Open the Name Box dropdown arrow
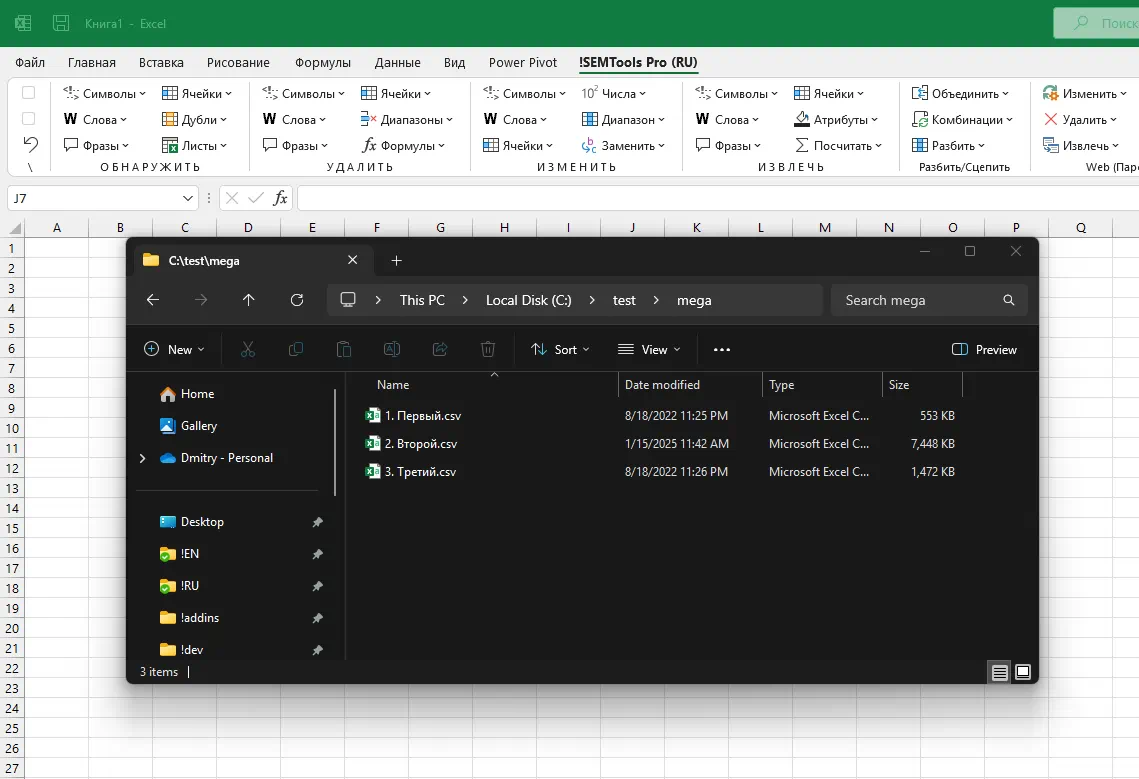Screen dimensions: 1139x779 click(187, 198)
